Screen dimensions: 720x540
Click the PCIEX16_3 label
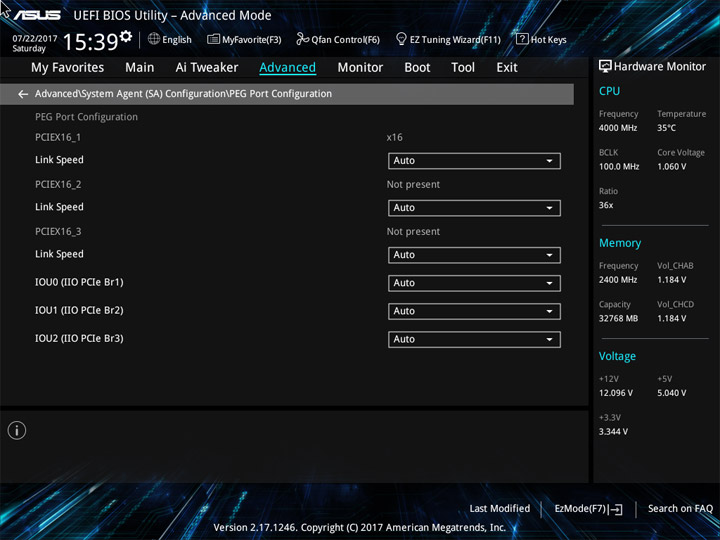[58, 231]
